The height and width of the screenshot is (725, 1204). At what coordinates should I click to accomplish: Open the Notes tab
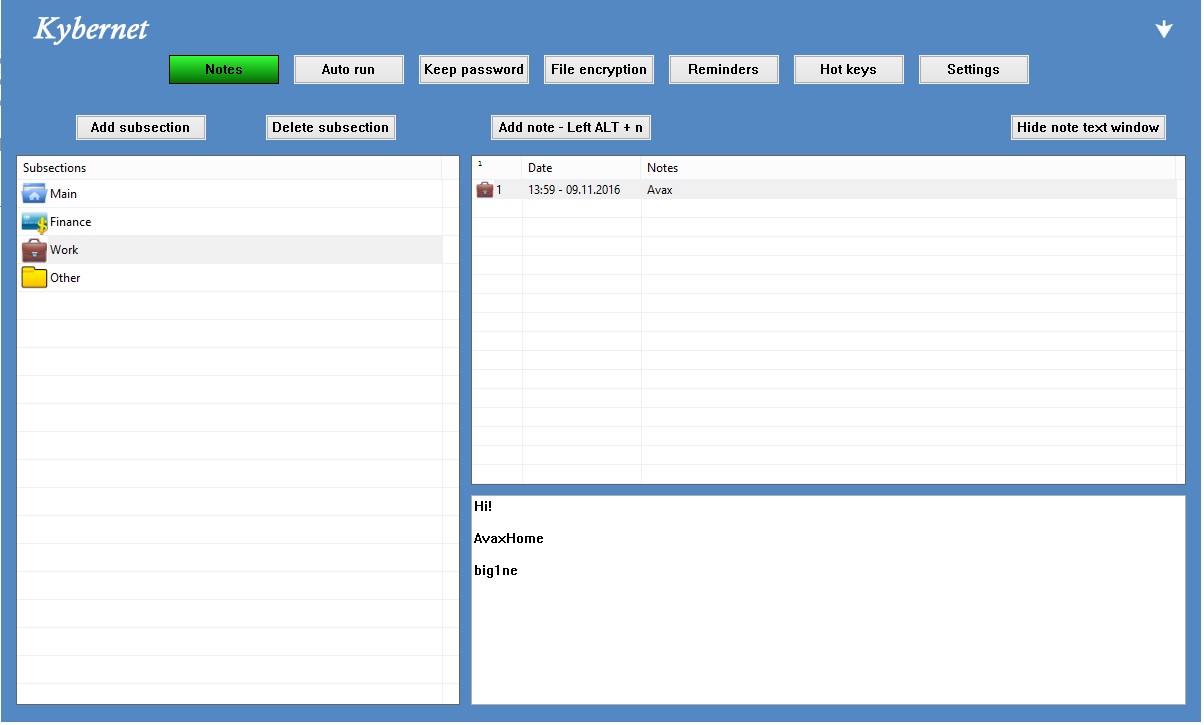coord(224,70)
